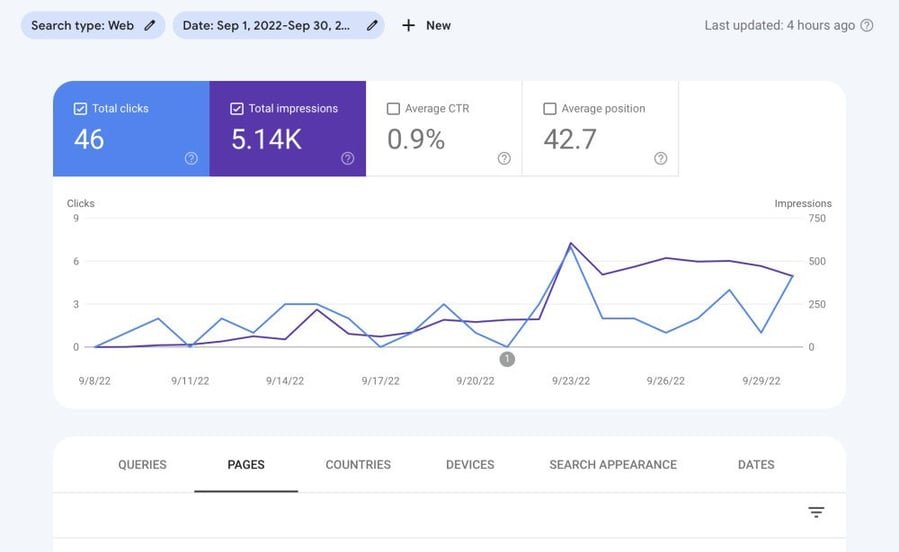
Task: Click the plus icon to add filter
Action: pos(408,25)
